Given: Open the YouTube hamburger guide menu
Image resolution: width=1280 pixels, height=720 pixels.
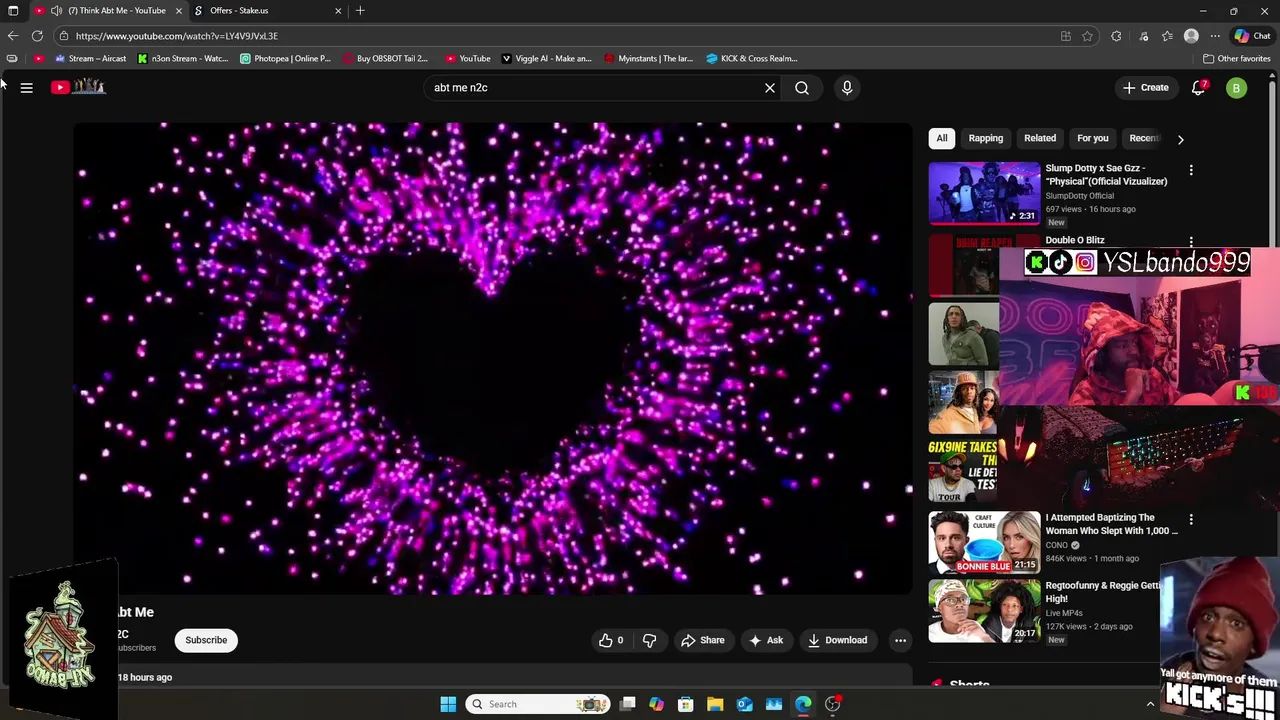Looking at the screenshot, I should [27, 88].
